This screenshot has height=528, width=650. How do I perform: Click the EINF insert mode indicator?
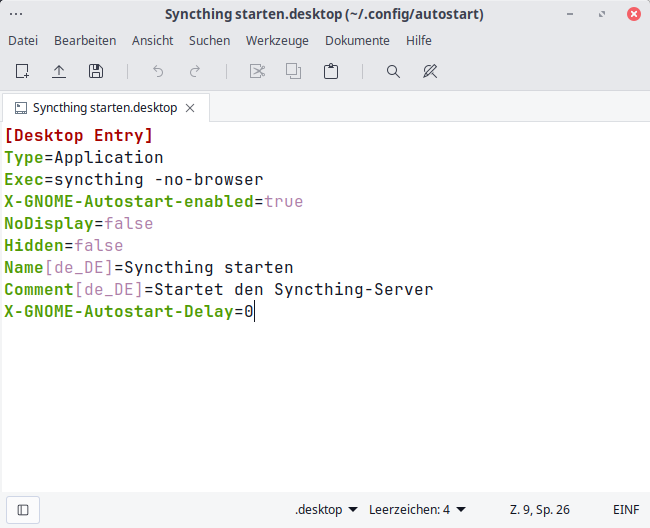click(626, 509)
